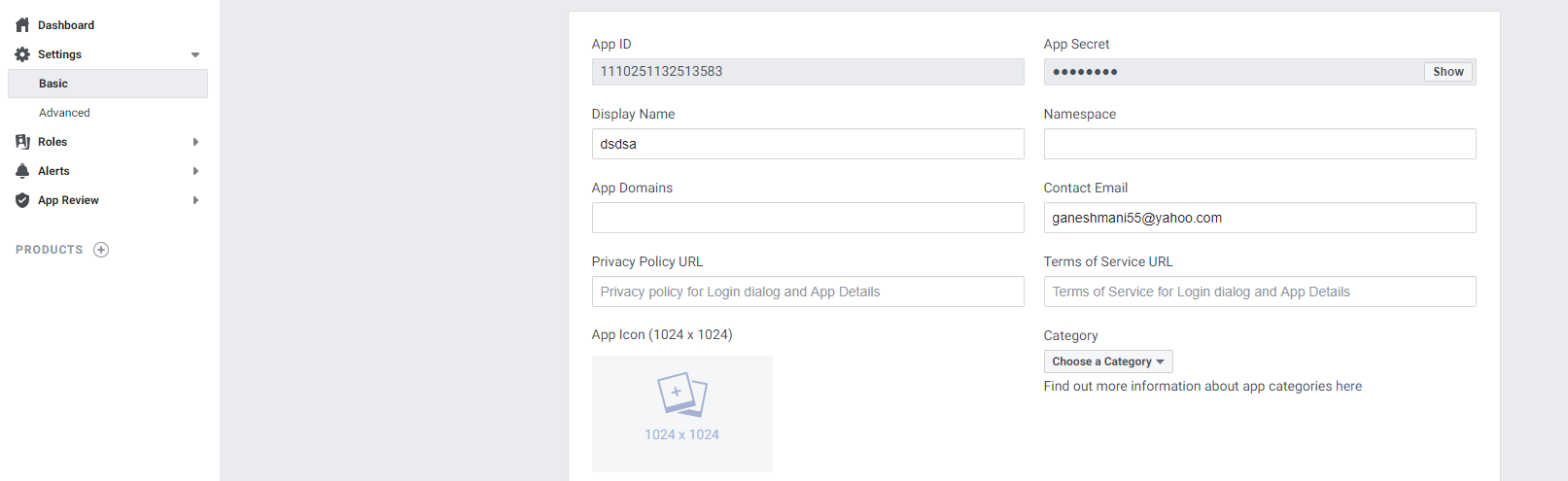Expand the Alerts submenu arrow
This screenshot has width=1568, height=481.
click(x=195, y=171)
